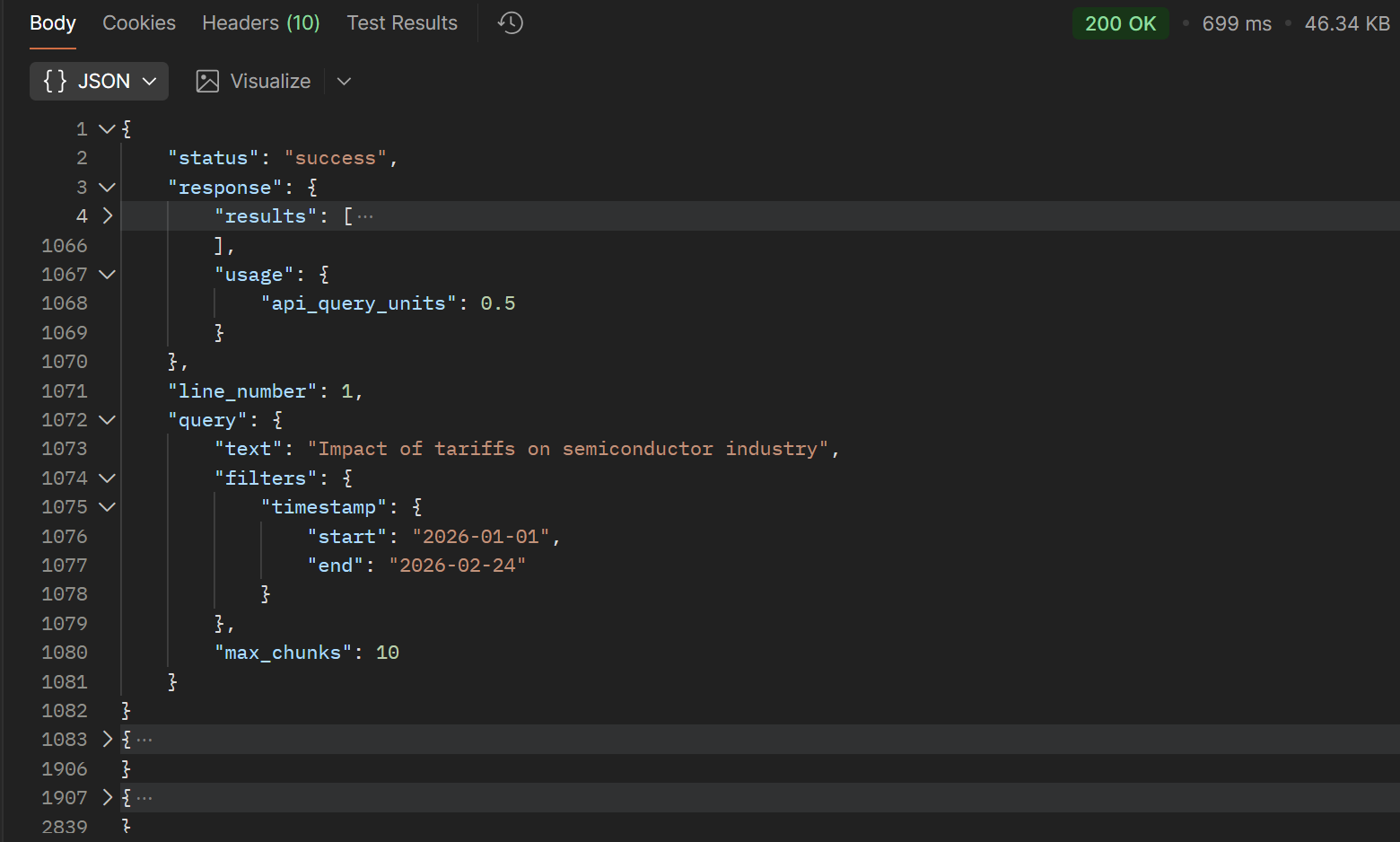Collapse the root JSON object on line 1
Image resolution: width=1400 pixels, height=842 pixels.
(107, 128)
